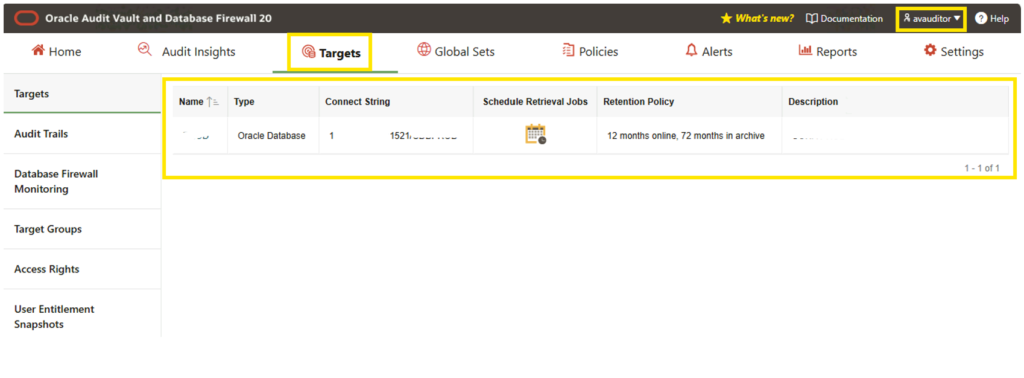Open Target Groups in the sidebar
1024x378 pixels.
[x=82, y=229]
